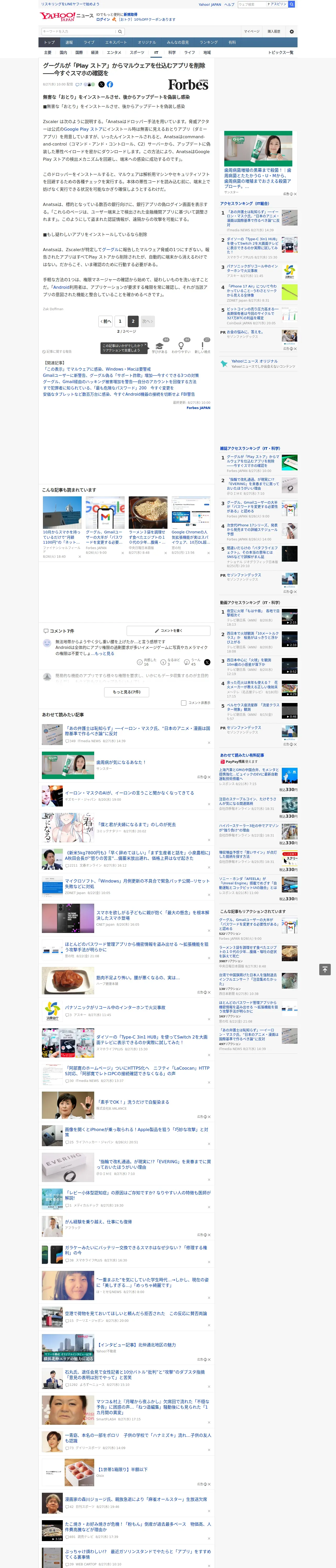Click the keyword search magnifier button

[x=120, y=32]
